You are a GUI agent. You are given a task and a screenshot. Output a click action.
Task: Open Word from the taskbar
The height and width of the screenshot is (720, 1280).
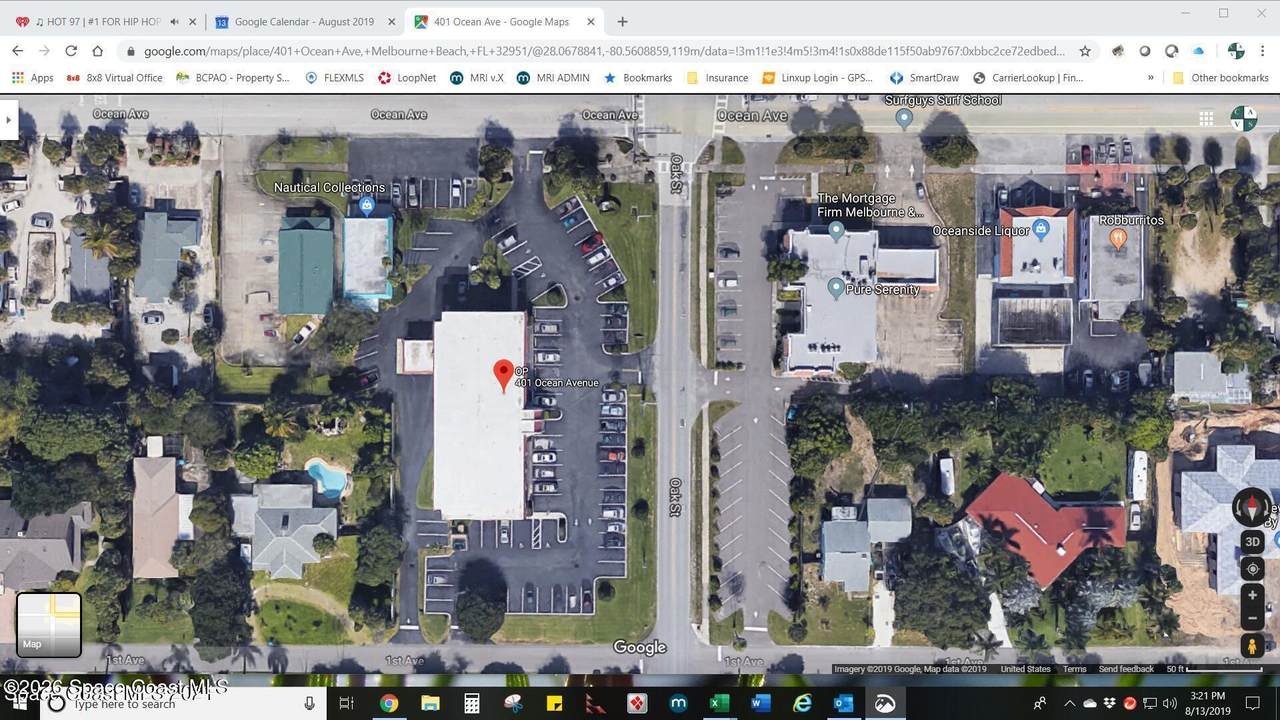[760, 704]
